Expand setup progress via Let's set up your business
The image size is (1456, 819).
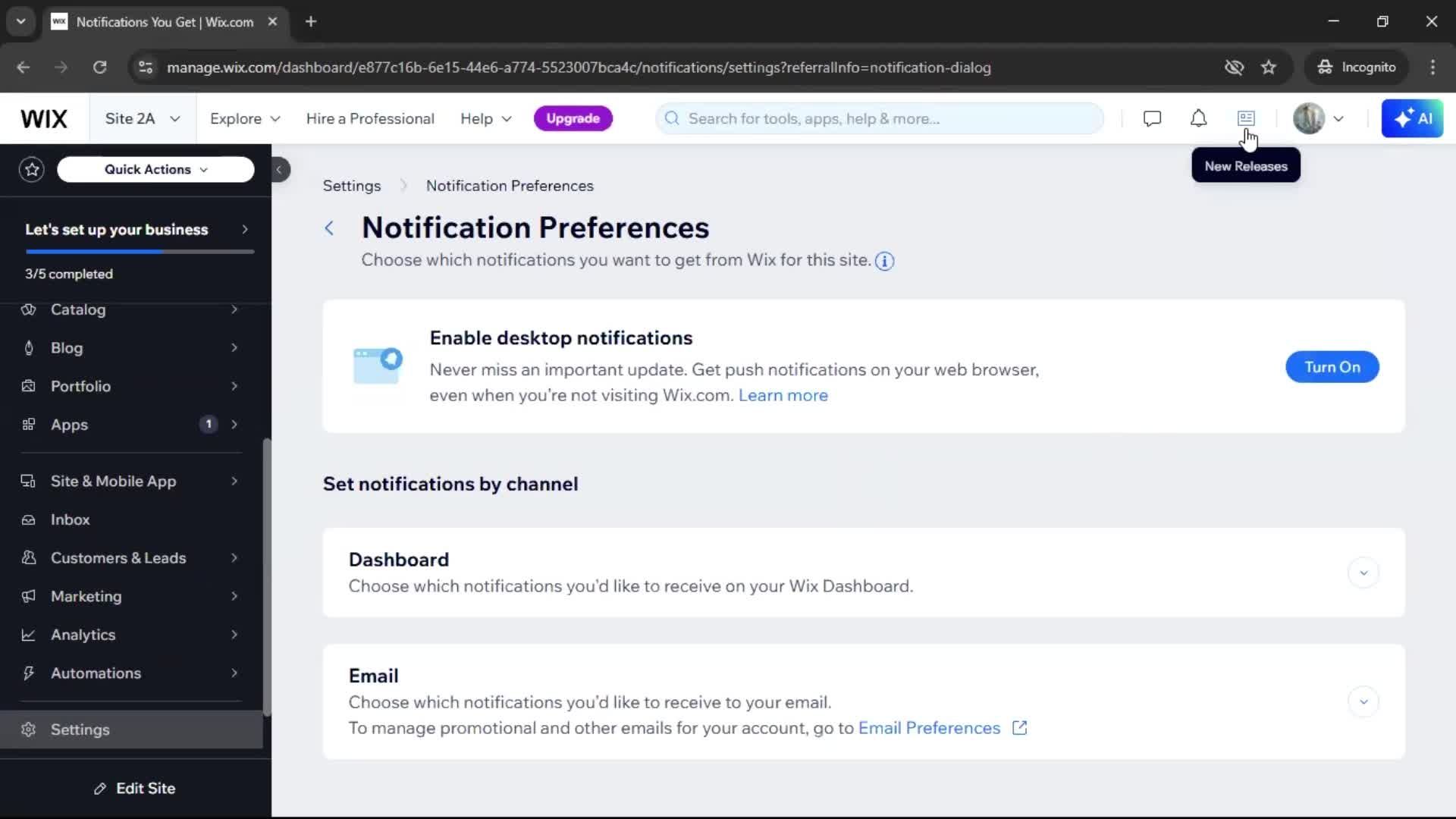pos(136,230)
